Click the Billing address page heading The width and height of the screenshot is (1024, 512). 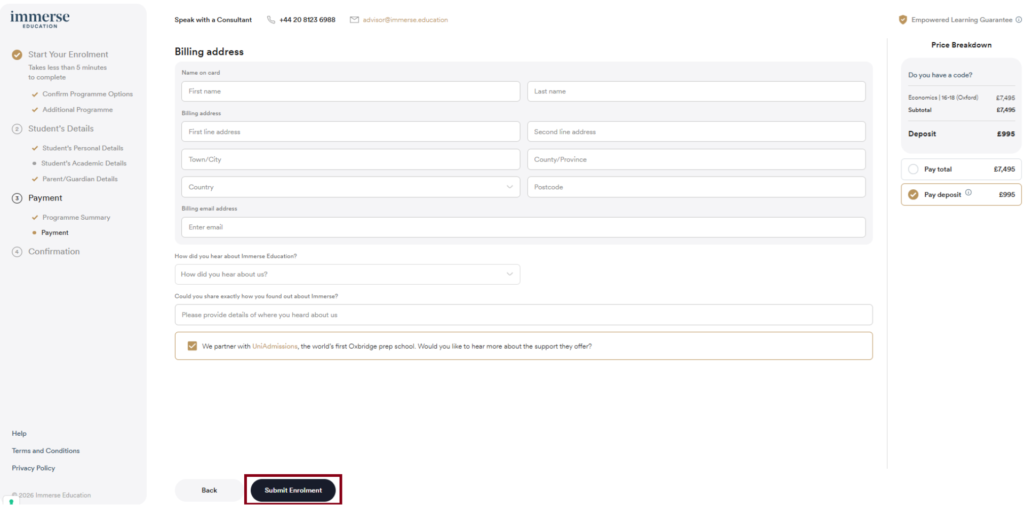point(209,52)
